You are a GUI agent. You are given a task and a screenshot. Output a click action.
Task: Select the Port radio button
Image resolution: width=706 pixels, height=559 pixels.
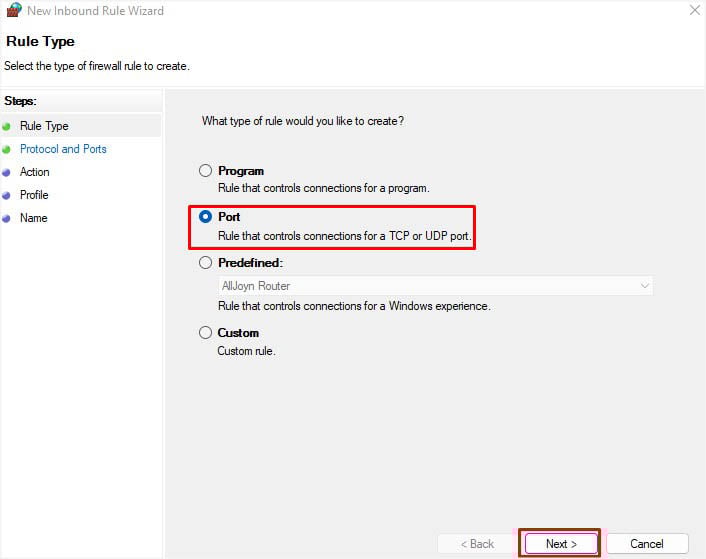(x=206, y=217)
